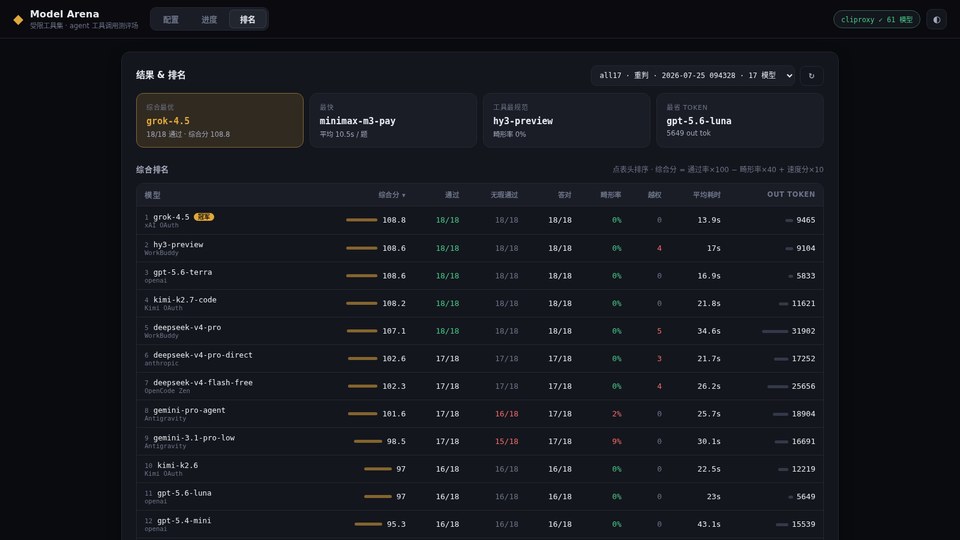Viewport: 960px width, 540px height.
Task: Click the 结果 & 排名 heading
Action: [161, 75]
